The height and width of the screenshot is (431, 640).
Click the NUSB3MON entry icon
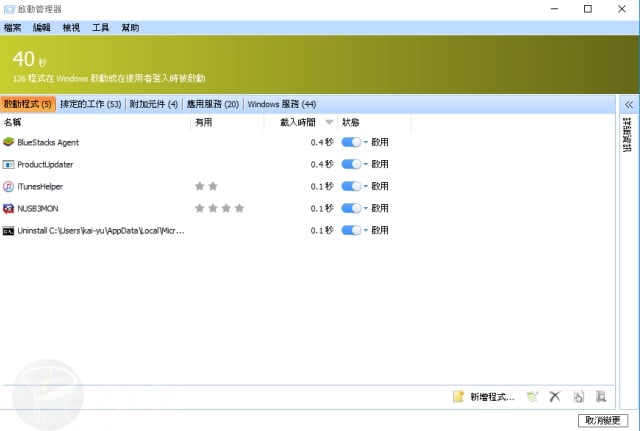9,208
